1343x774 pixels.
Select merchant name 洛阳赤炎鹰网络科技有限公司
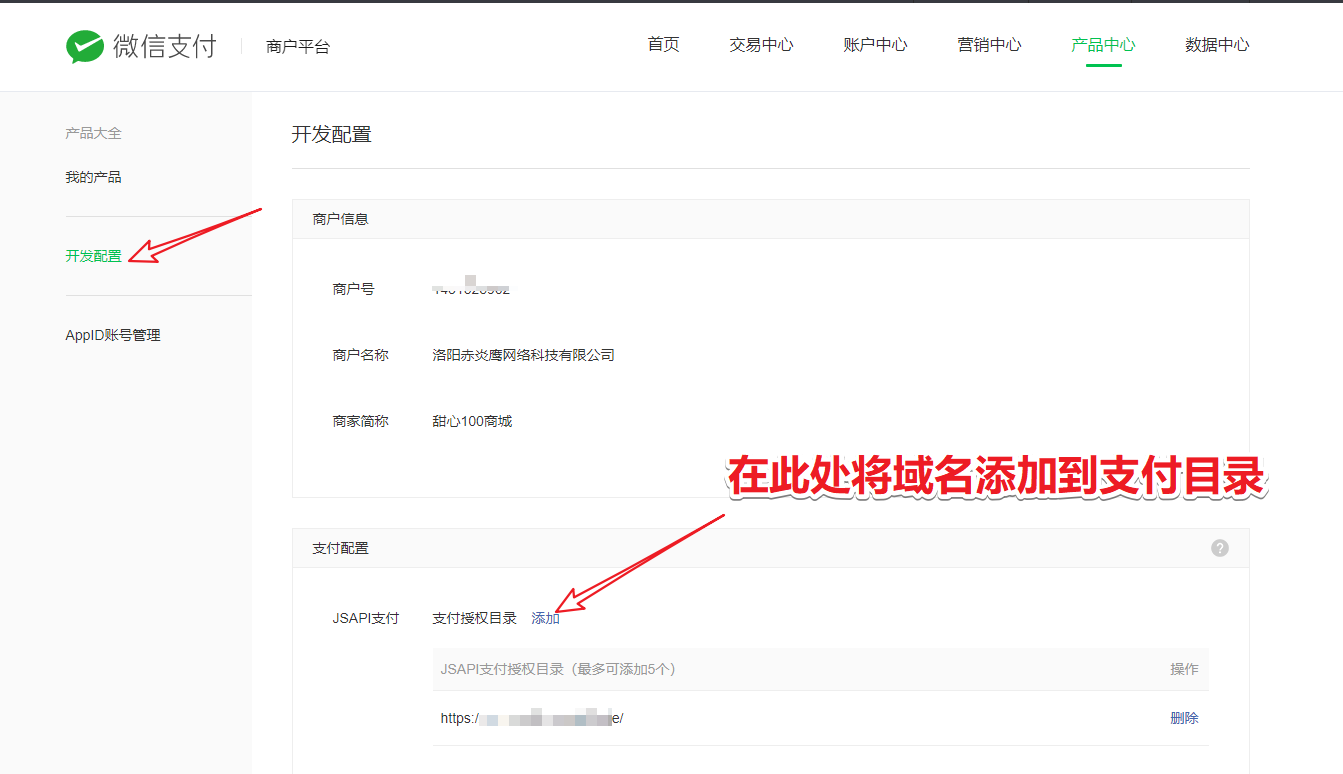[524, 355]
